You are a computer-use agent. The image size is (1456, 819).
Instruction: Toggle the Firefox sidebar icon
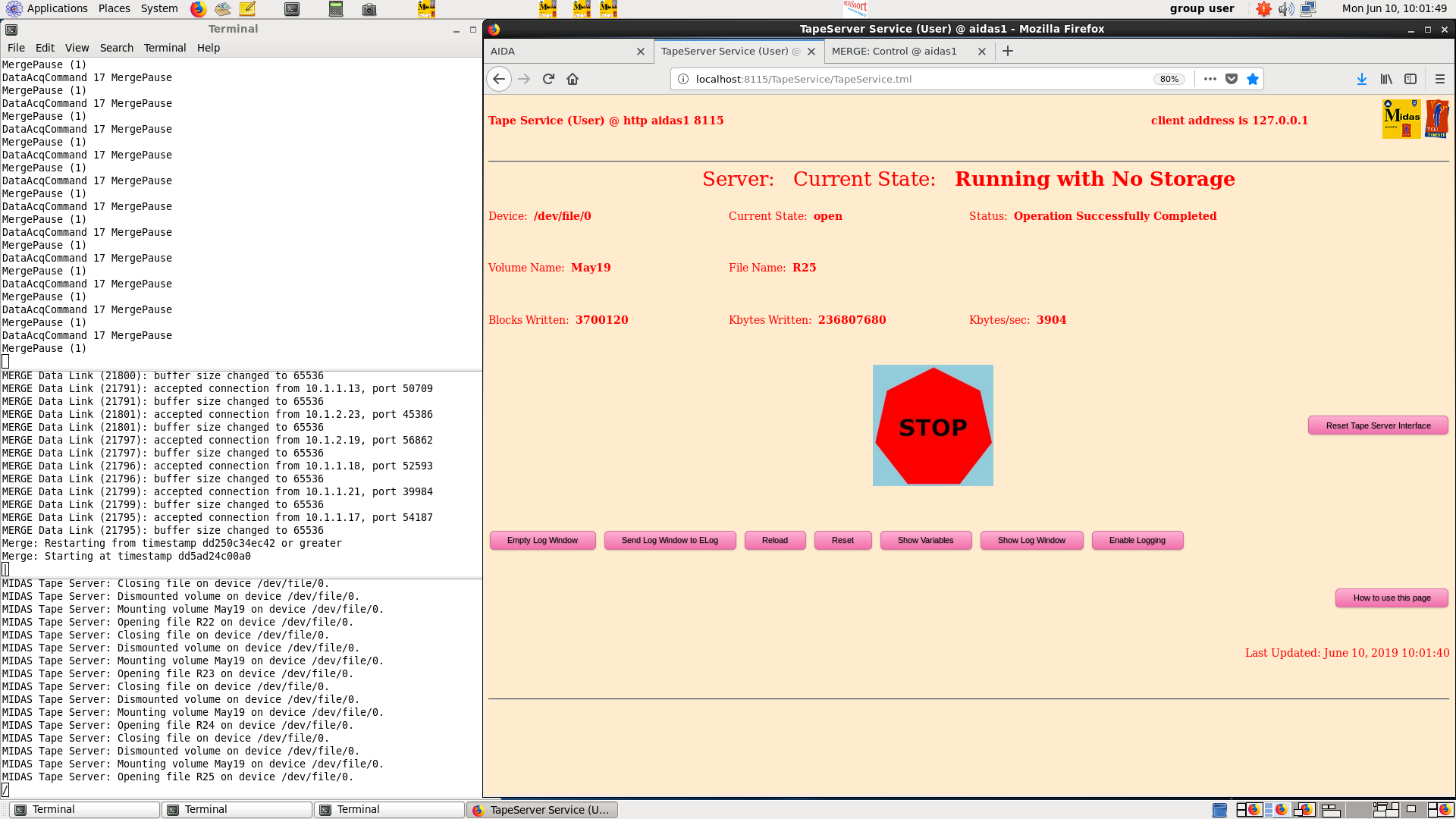click(1410, 79)
